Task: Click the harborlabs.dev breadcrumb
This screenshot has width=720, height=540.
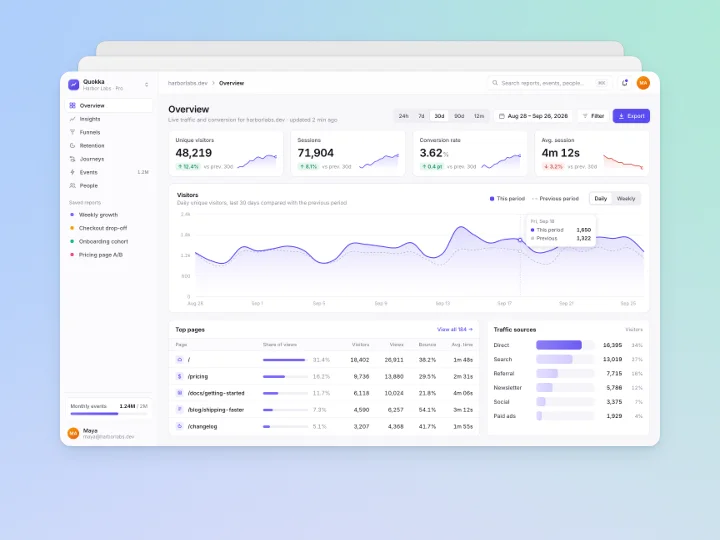Action: point(187,83)
